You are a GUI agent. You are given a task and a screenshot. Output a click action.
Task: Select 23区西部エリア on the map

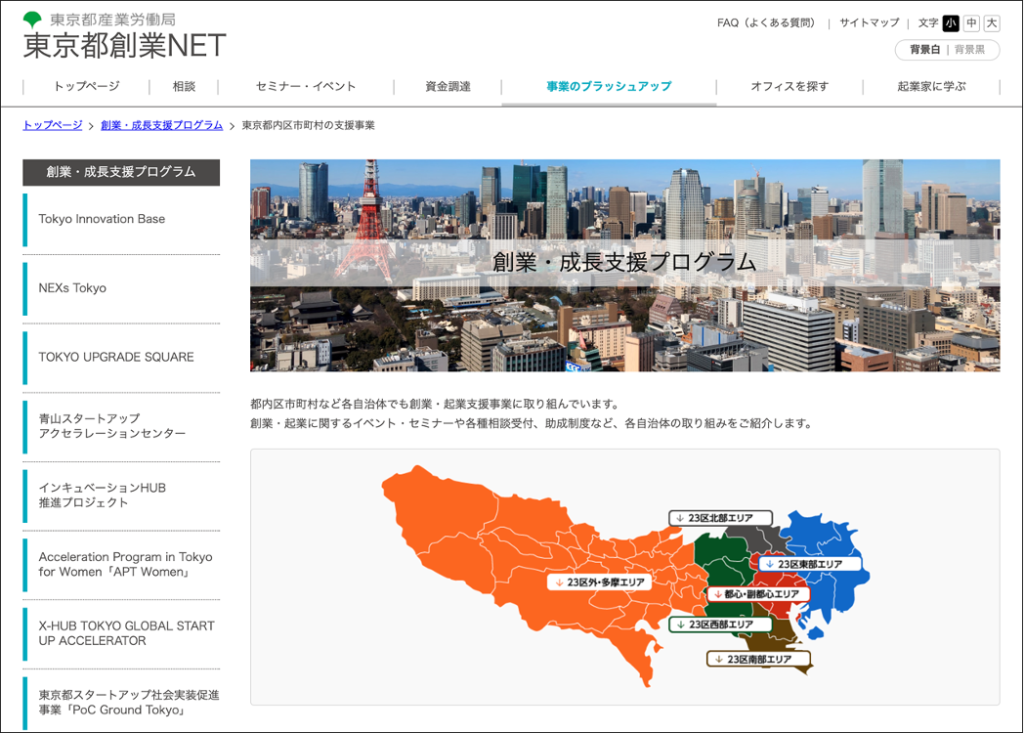pos(714,625)
